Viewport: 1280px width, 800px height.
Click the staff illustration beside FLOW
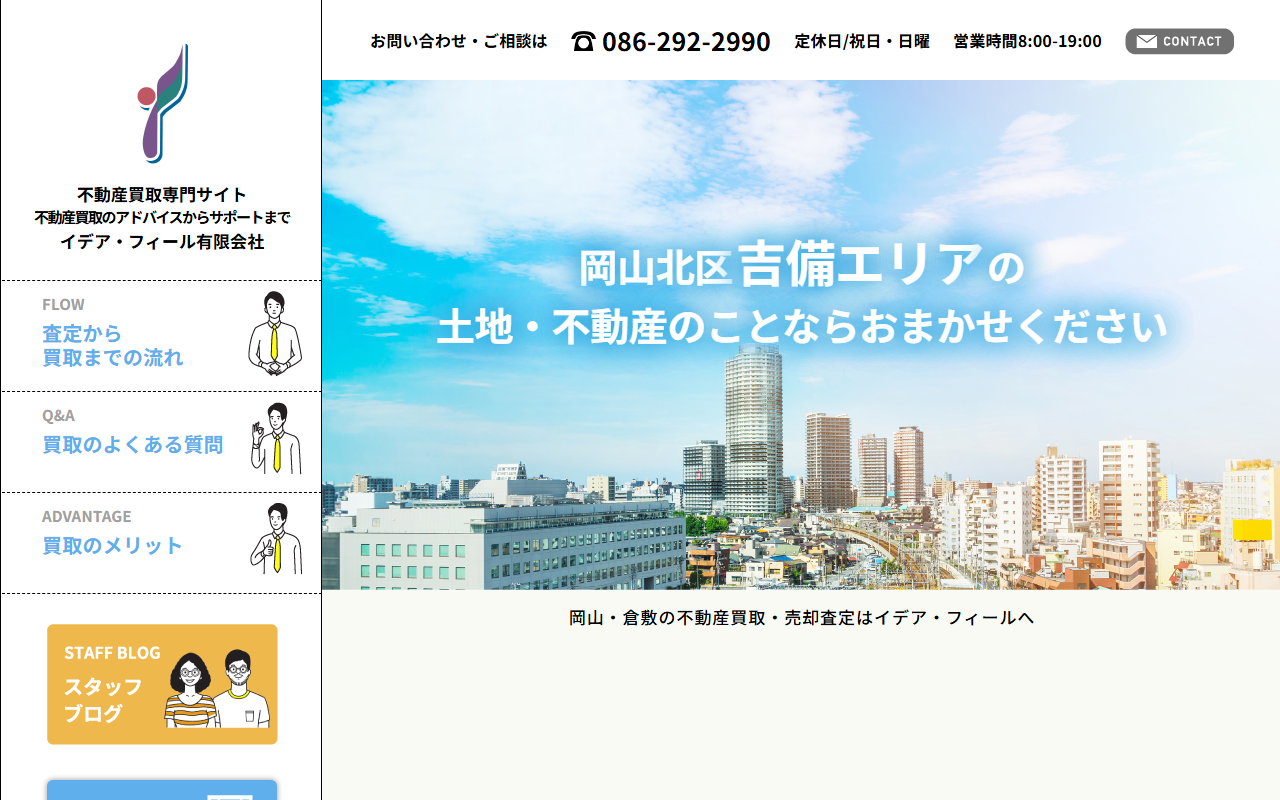pos(274,334)
